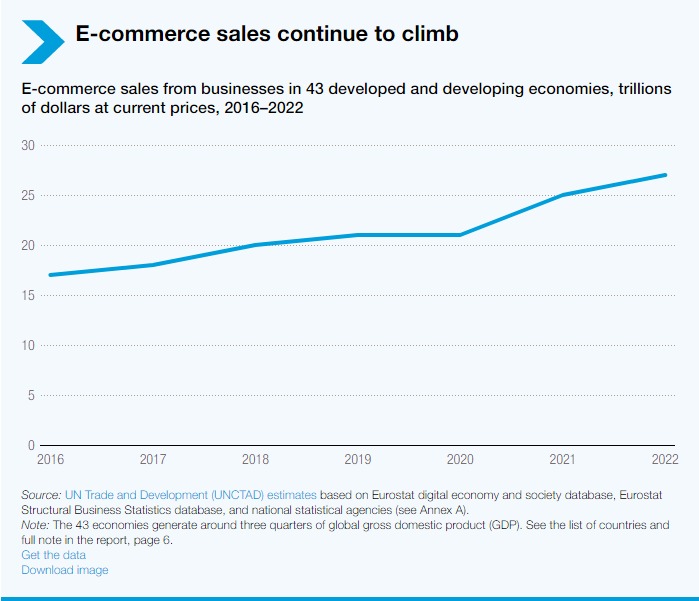Click the 2022 x-axis label

664,459
